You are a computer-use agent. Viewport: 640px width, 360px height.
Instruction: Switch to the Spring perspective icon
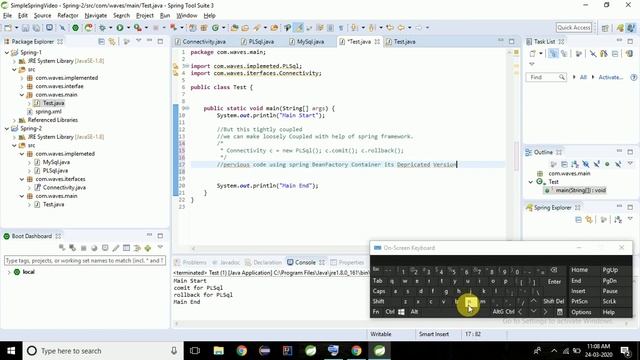[620, 28]
